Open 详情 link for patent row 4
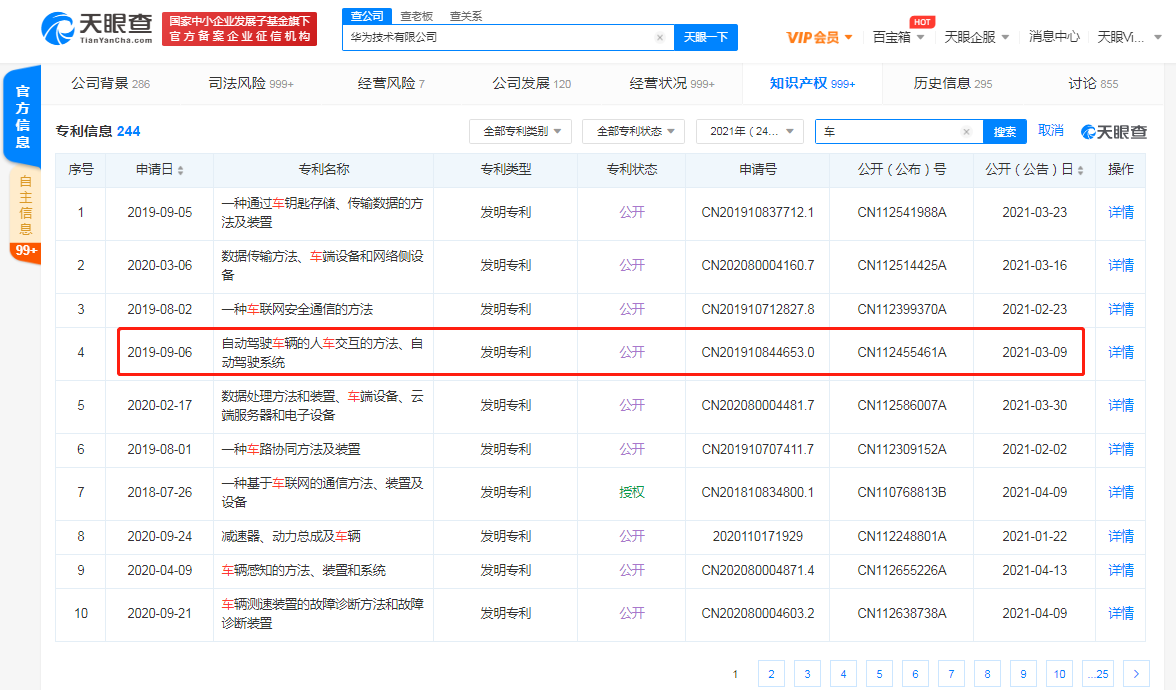Viewport: 1176px width, 690px height. pos(1121,352)
